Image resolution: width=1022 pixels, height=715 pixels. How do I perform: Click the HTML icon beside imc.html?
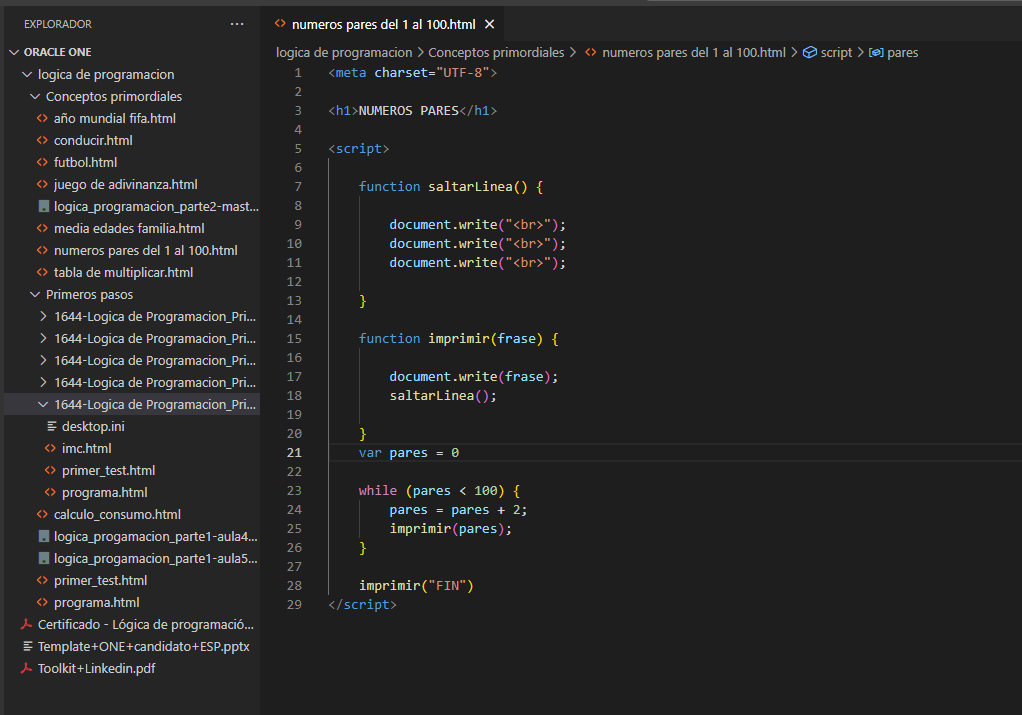pos(52,449)
